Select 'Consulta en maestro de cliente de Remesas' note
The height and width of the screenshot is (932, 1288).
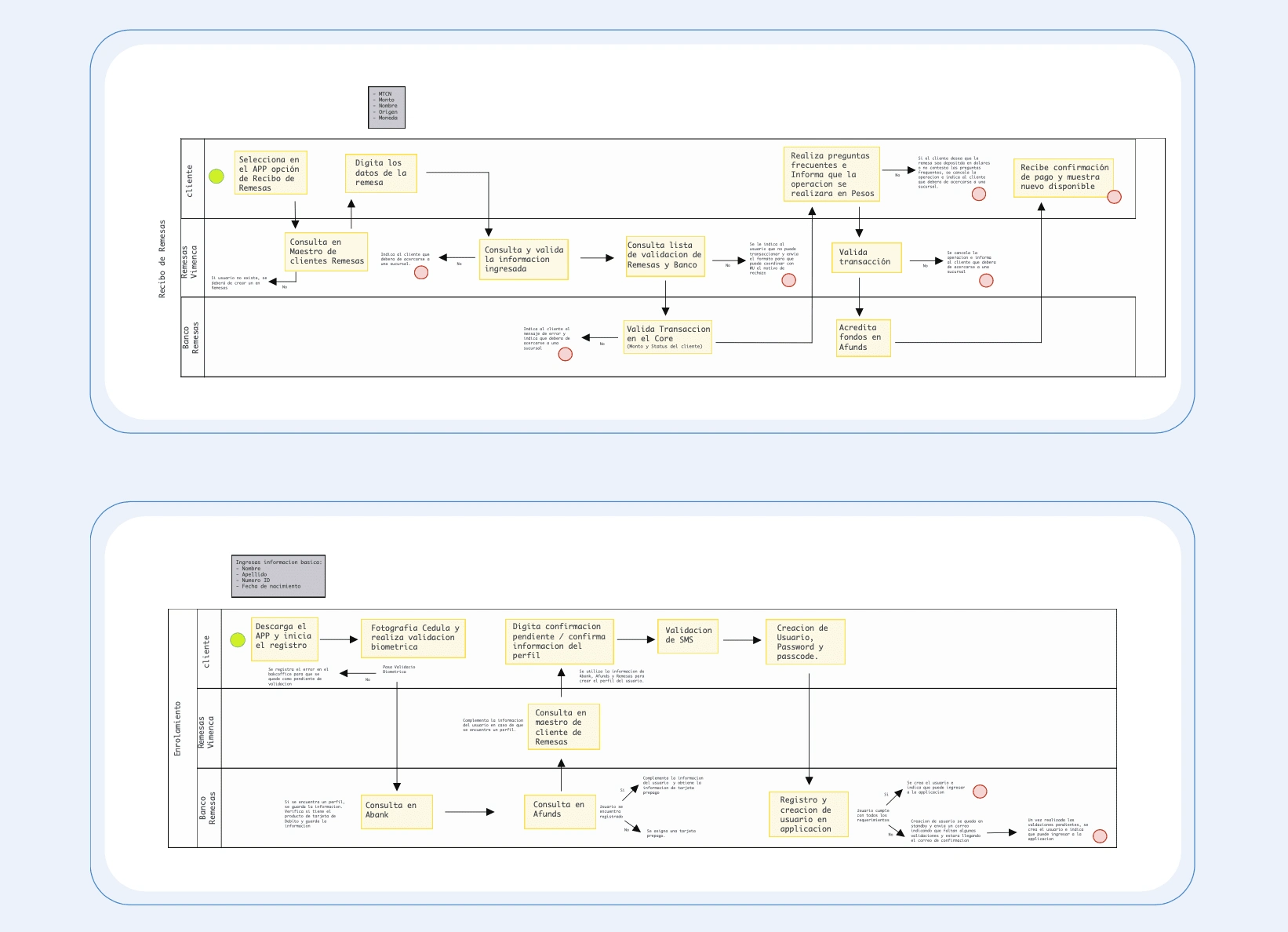564,726
